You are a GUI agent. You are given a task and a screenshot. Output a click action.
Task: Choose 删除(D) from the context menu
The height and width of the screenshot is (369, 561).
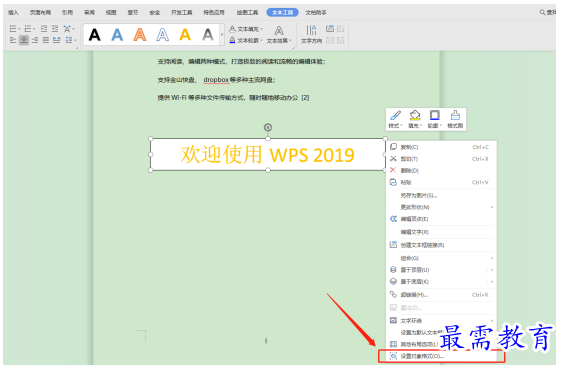442,170
